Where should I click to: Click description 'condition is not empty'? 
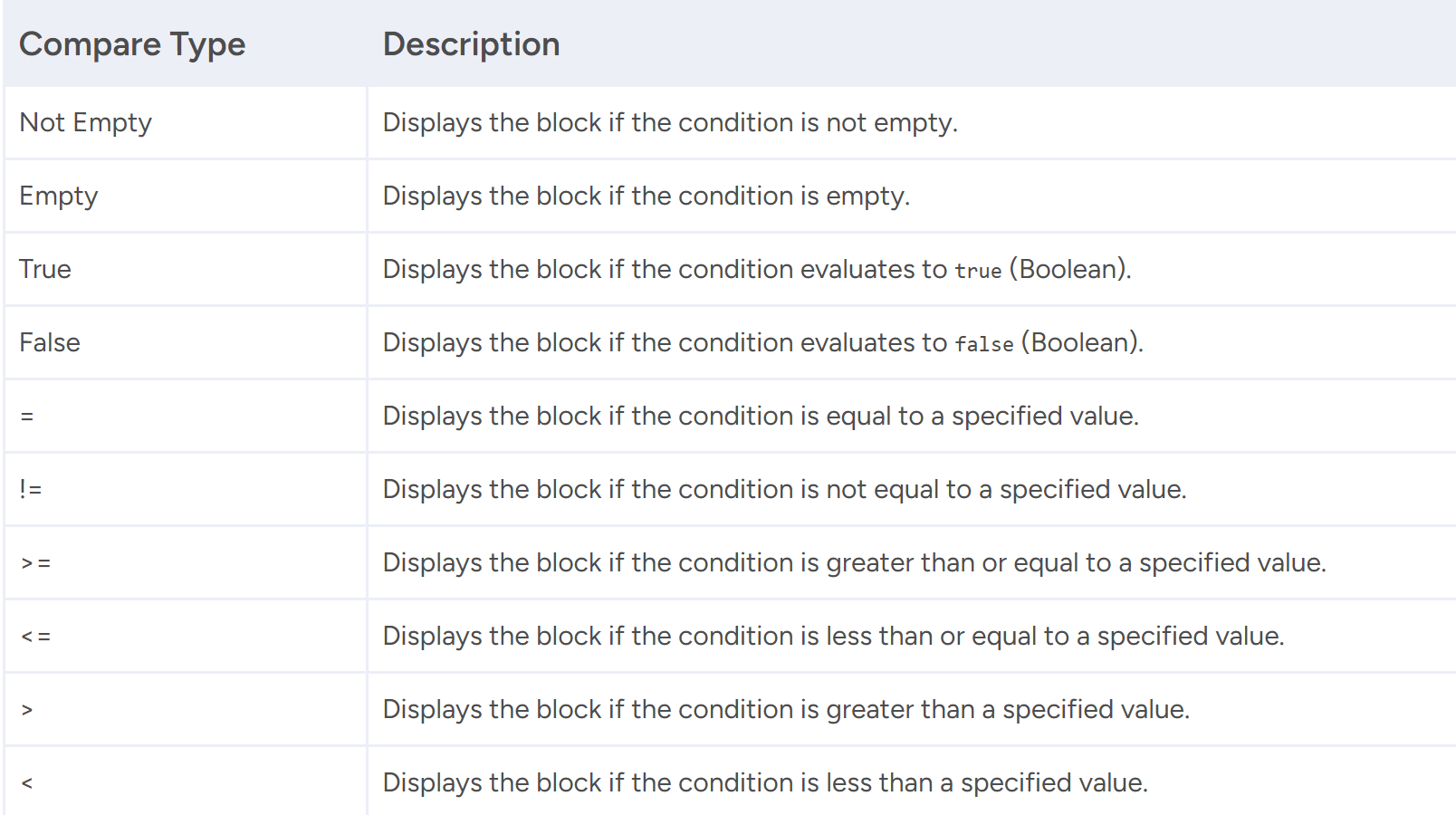670,122
